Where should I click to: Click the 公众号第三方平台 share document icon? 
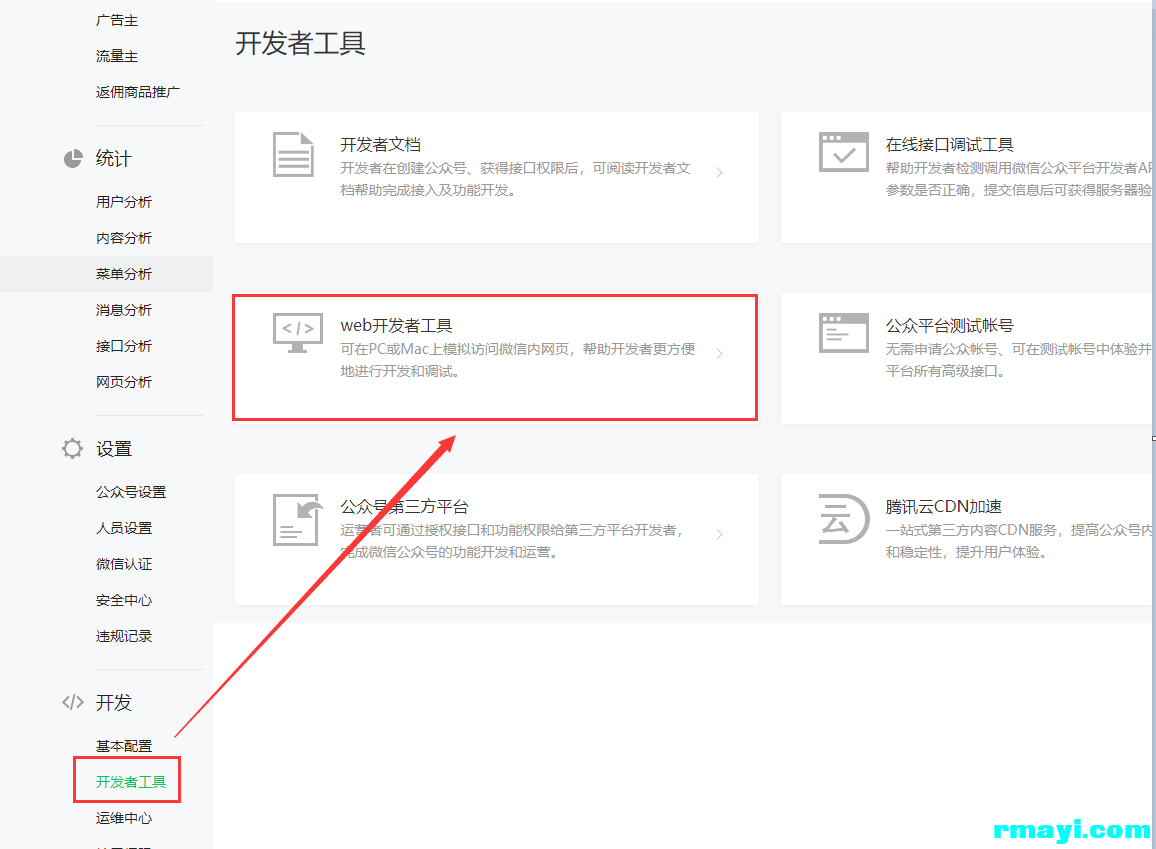298,520
